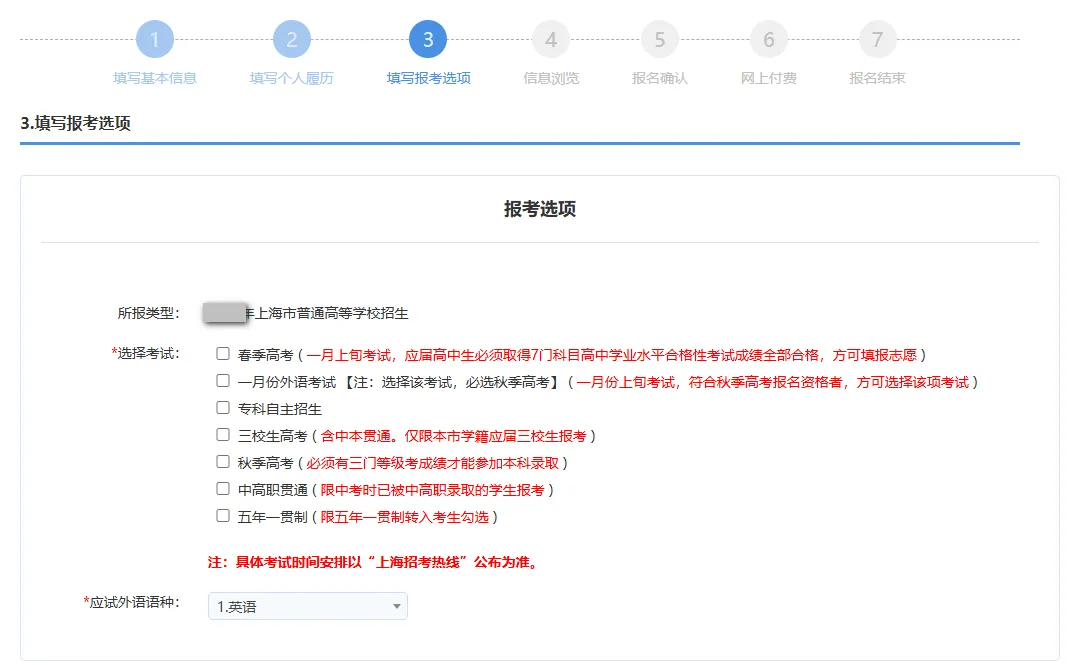Click the 秋季高考 label text
The image size is (1075, 665).
265,463
